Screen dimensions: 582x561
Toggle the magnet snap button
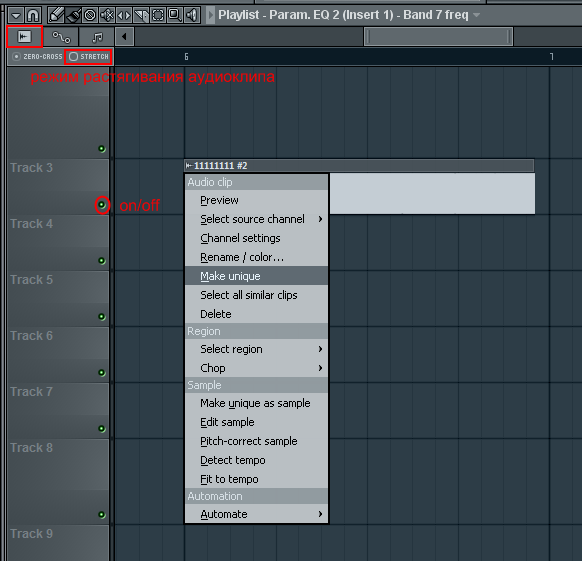pos(33,16)
